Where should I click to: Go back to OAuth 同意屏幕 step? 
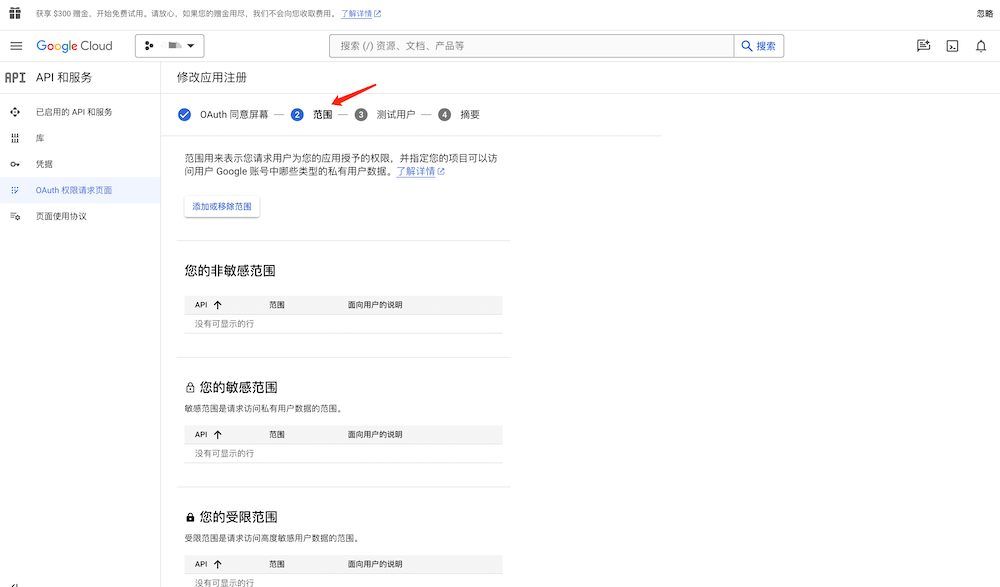[233, 115]
